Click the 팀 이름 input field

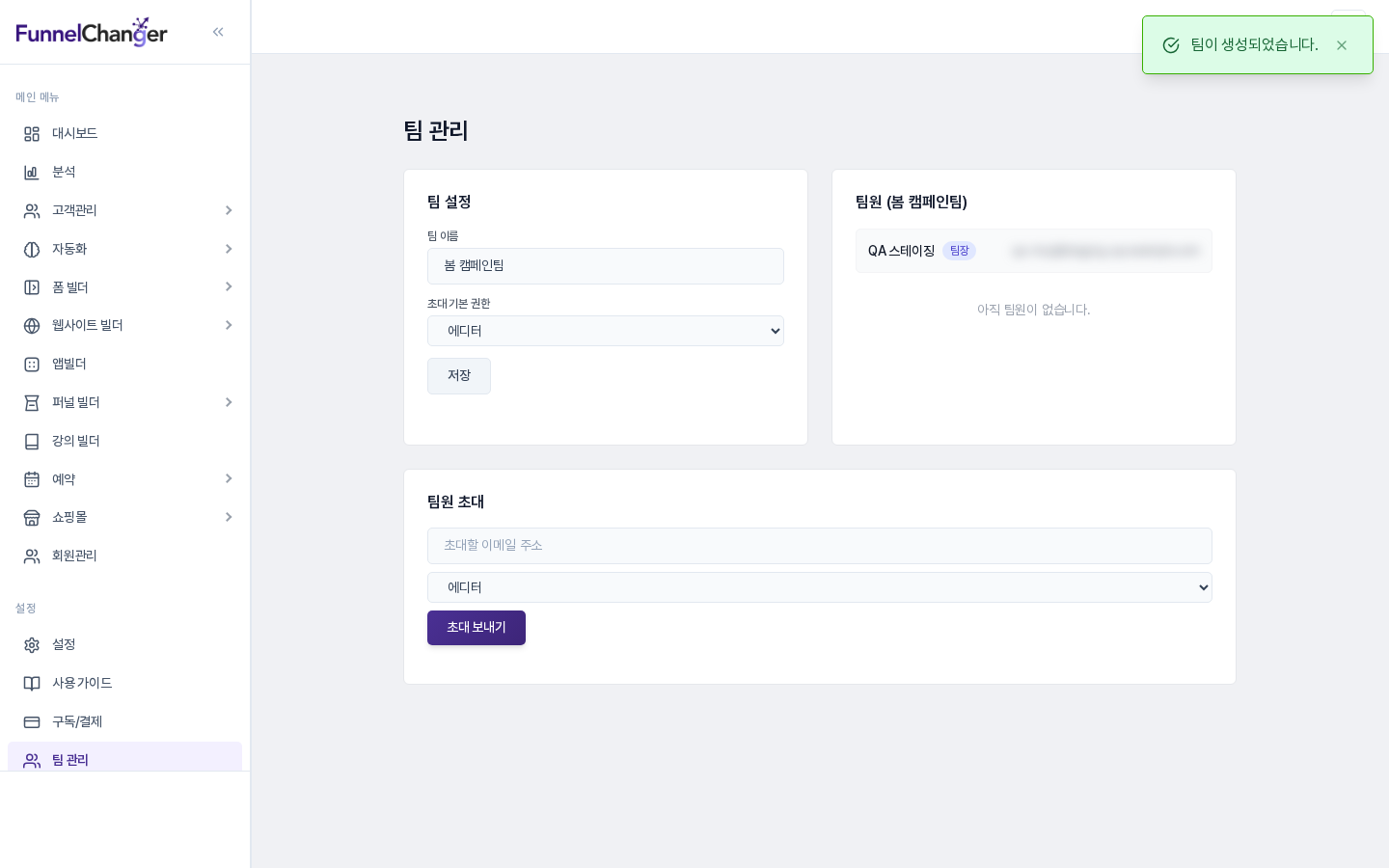click(x=606, y=266)
